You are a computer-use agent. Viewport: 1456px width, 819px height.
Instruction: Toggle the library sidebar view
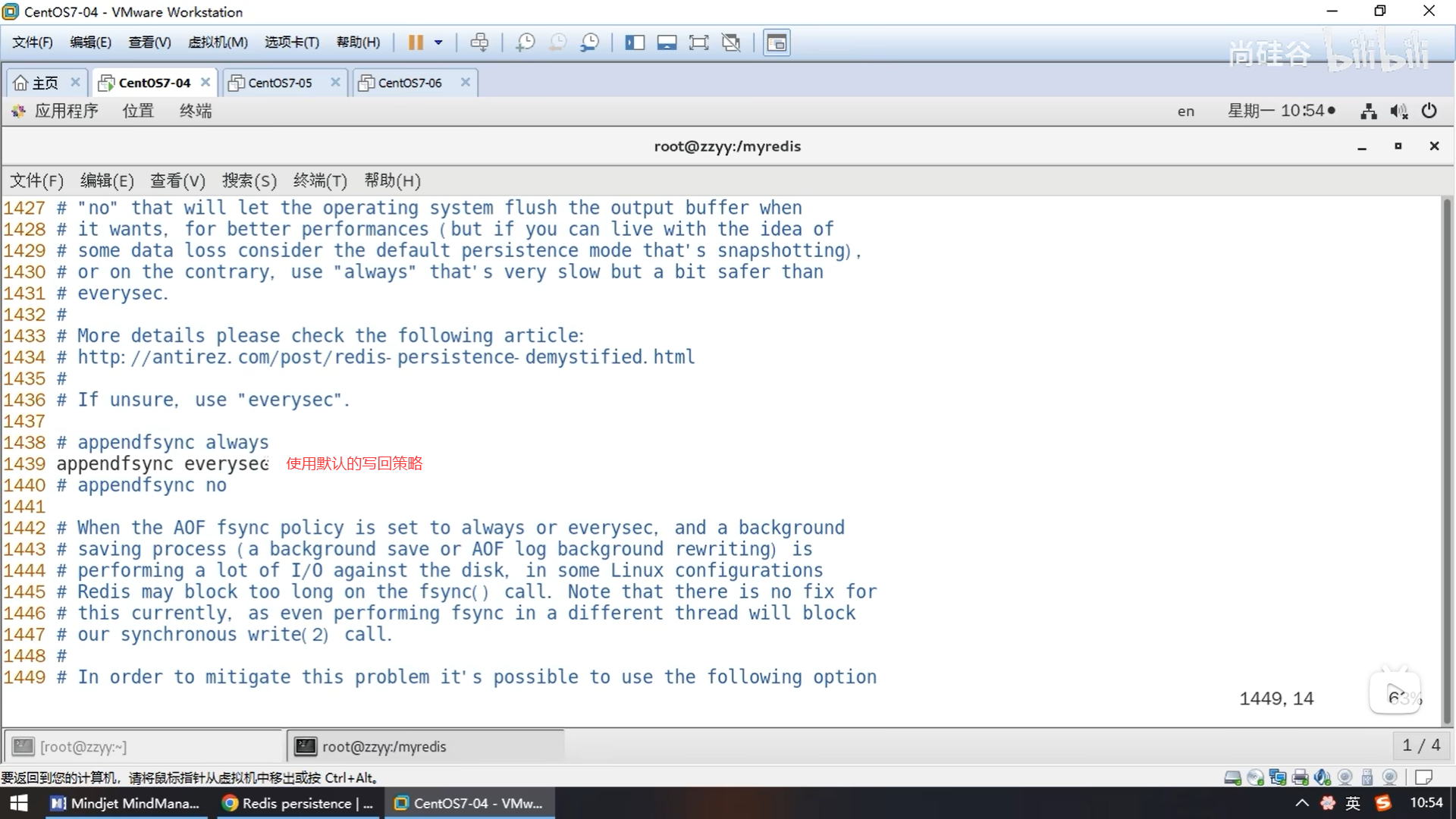pos(634,42)
